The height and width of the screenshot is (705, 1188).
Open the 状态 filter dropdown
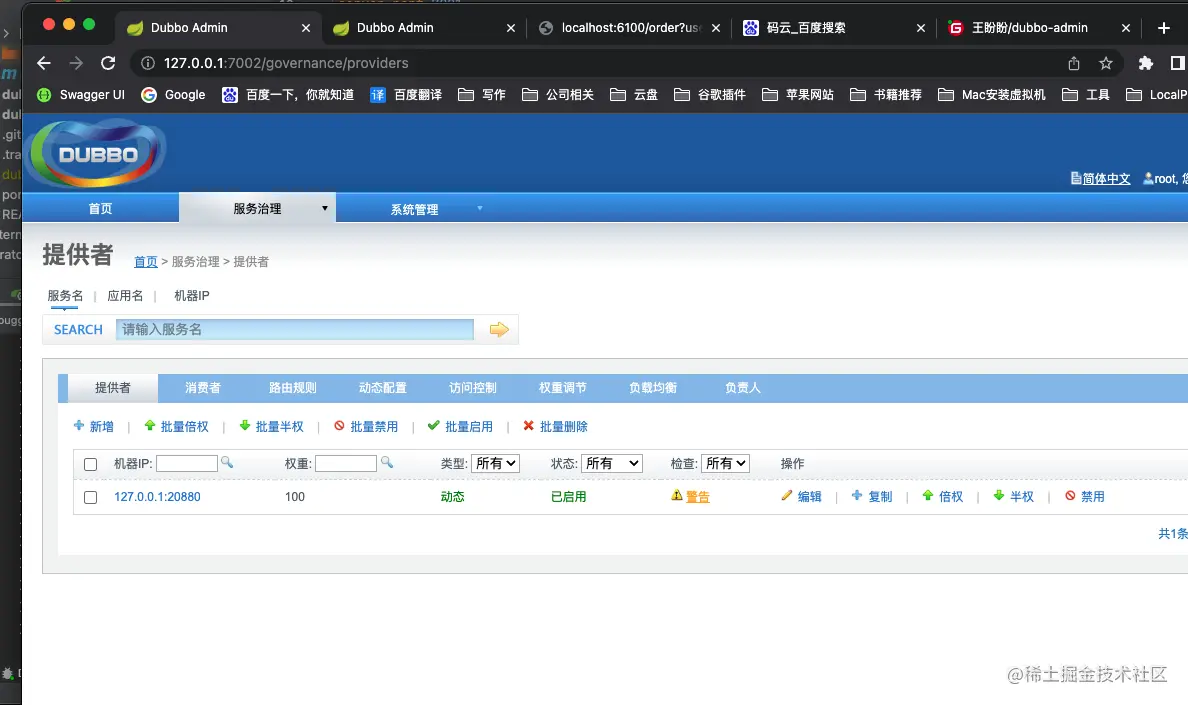click(x=612, y=463)
